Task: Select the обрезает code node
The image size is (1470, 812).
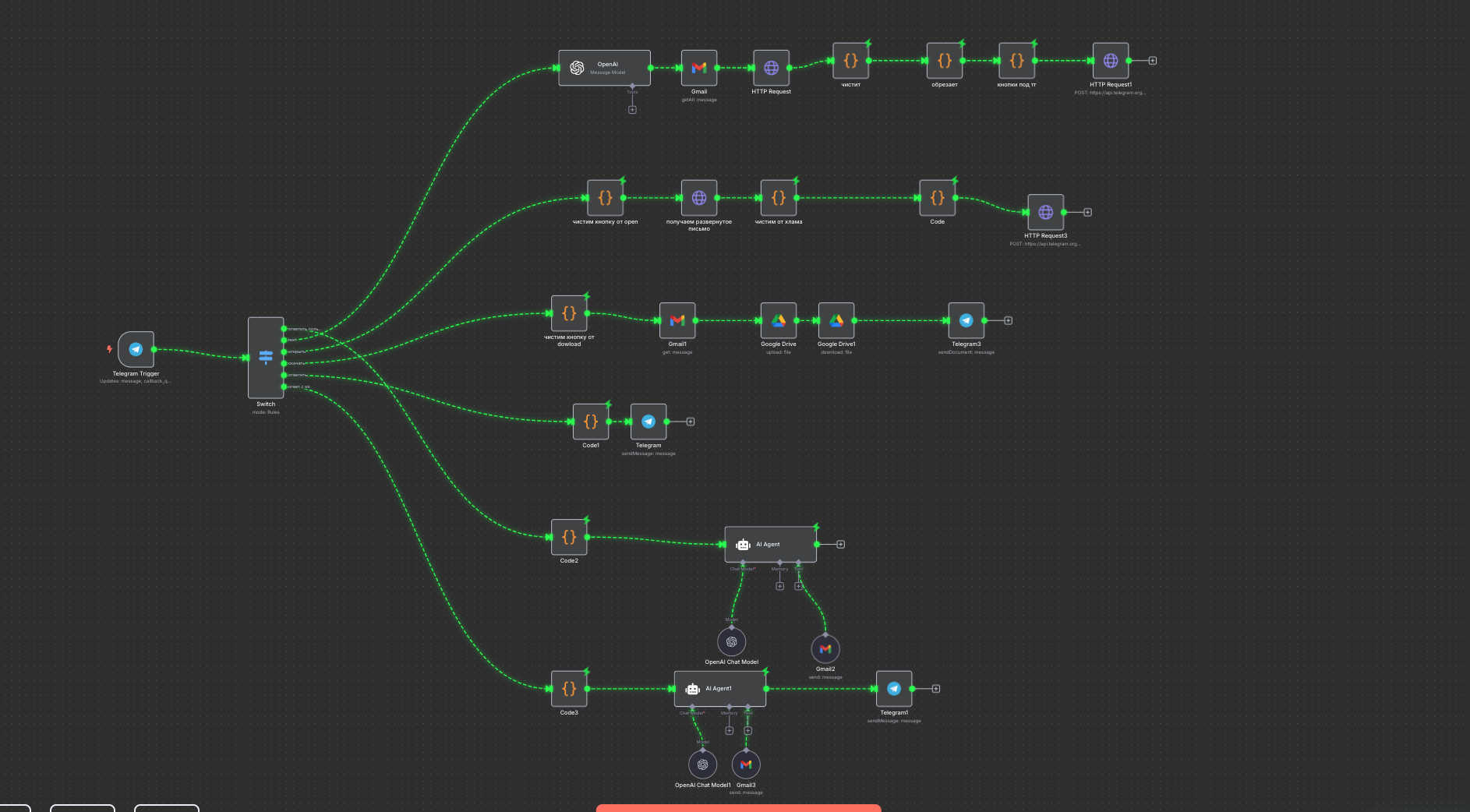Action: point(944,60)
